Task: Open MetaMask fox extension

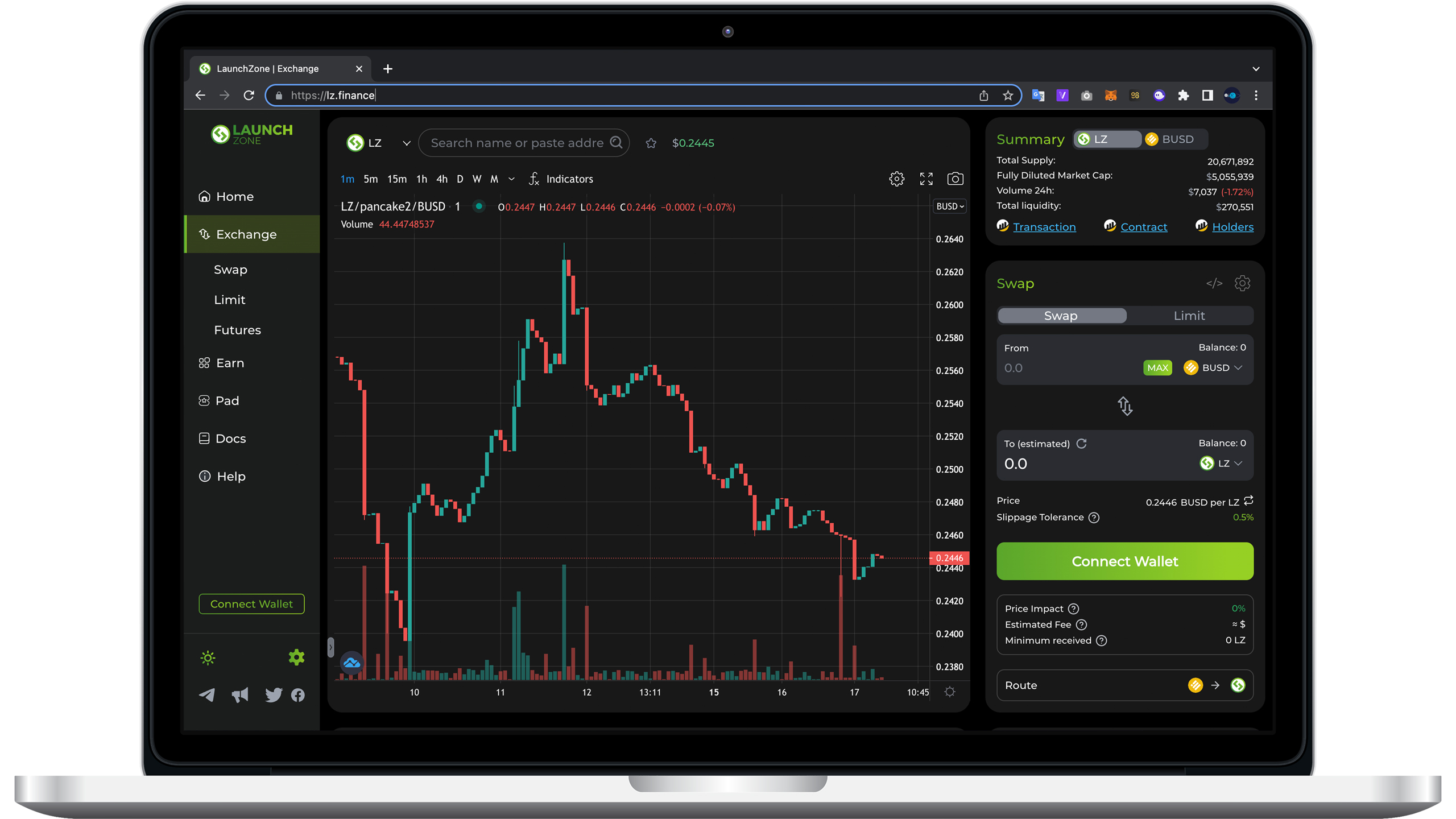Action: pos(1110,96)
